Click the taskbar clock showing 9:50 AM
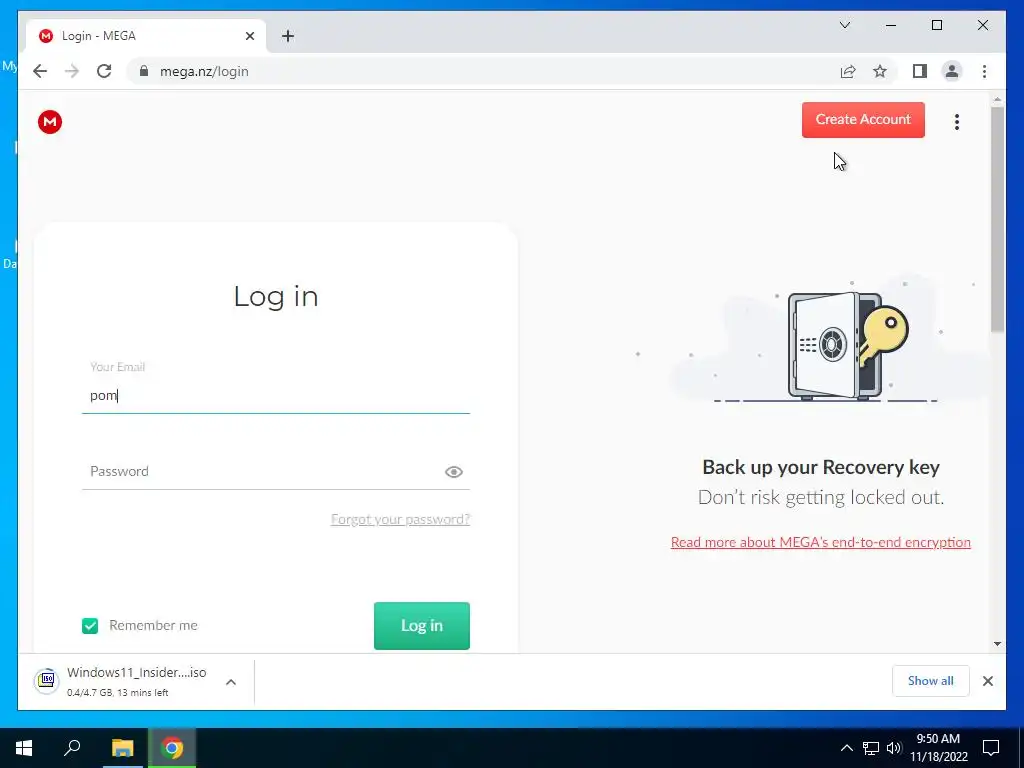 [938, 748]
